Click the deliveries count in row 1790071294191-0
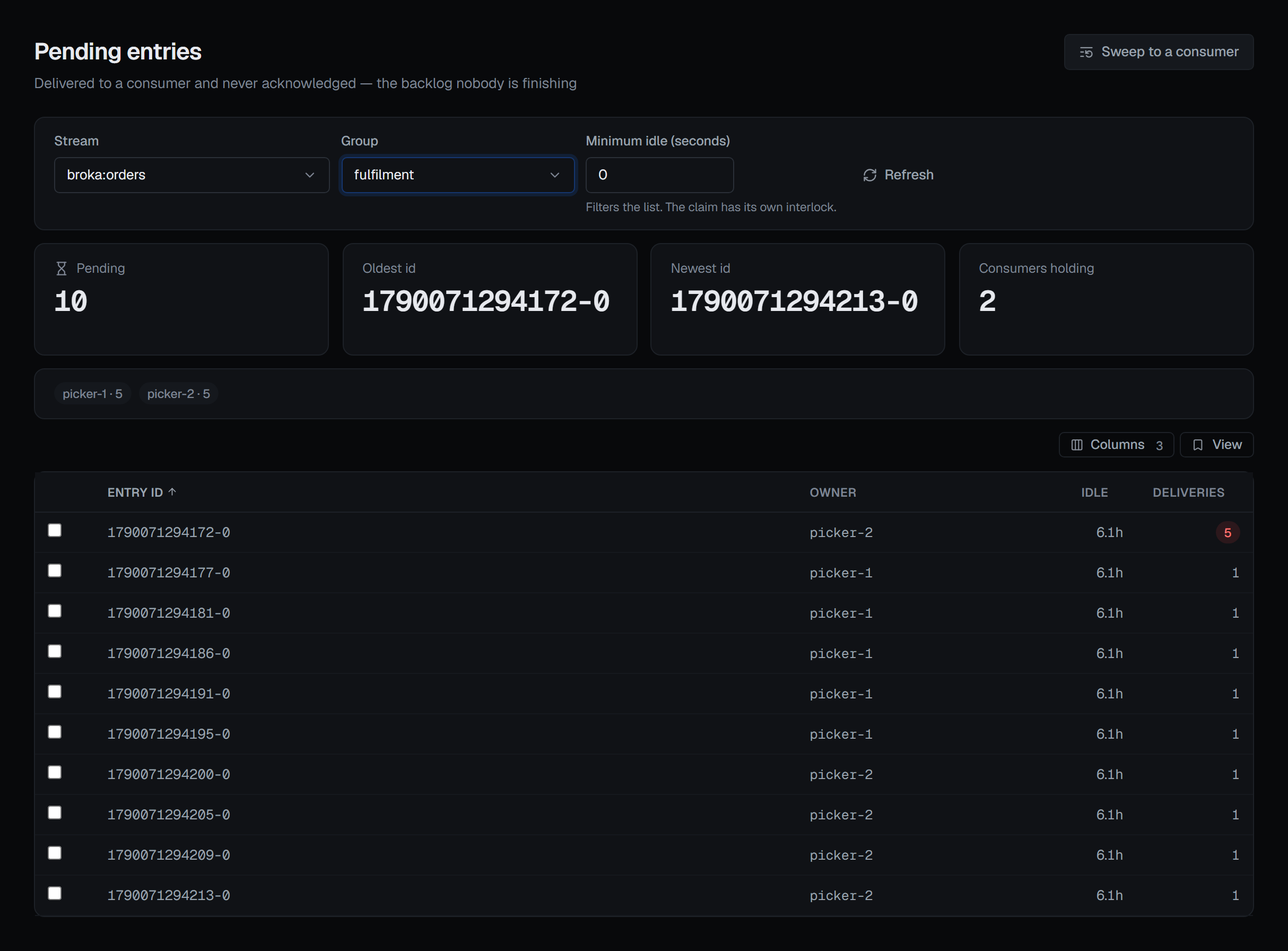This screenshot has width=1288, height=951. click(x=1235, y=694)
